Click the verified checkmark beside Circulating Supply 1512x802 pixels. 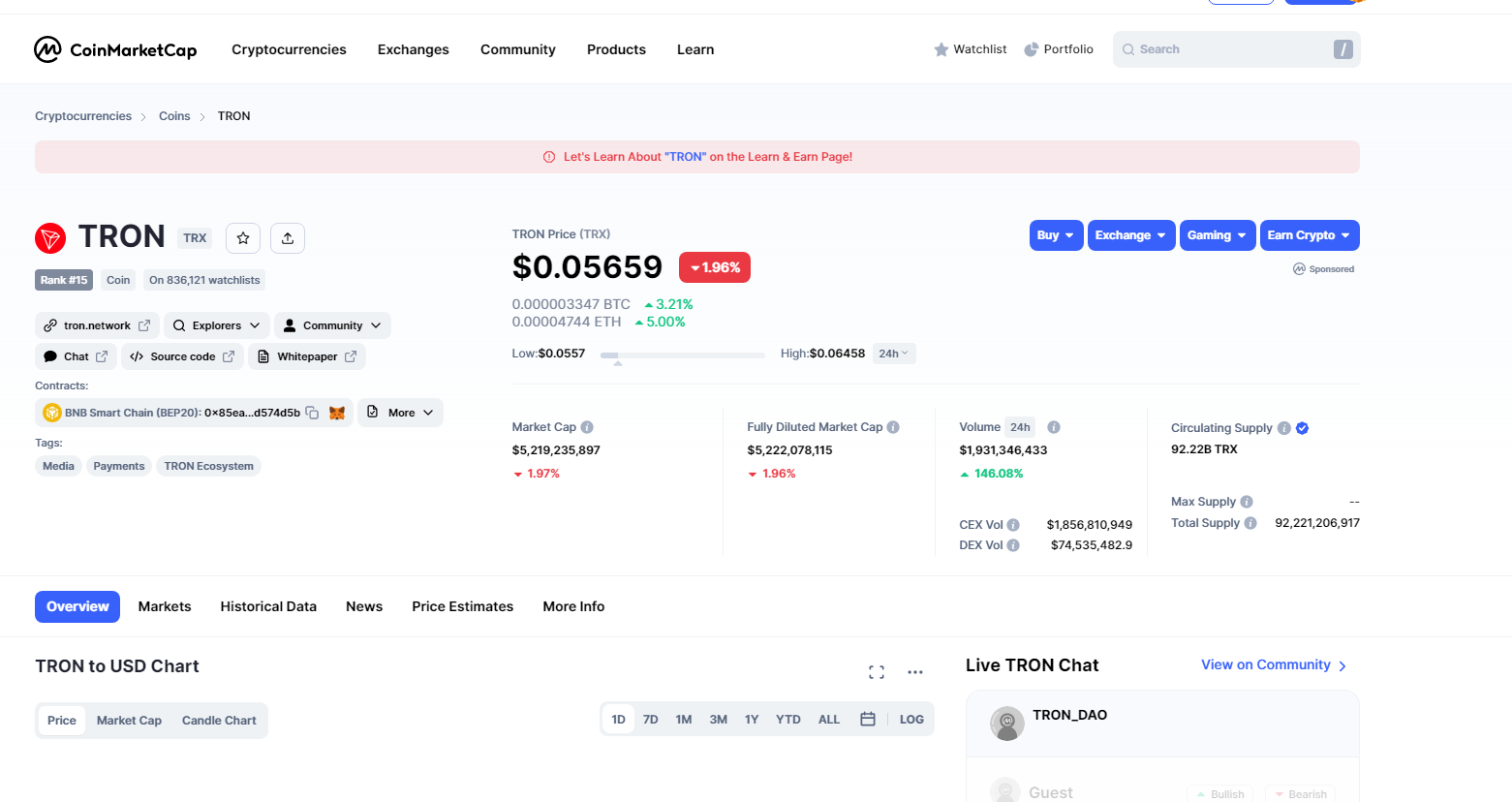tap(1303, 428)
